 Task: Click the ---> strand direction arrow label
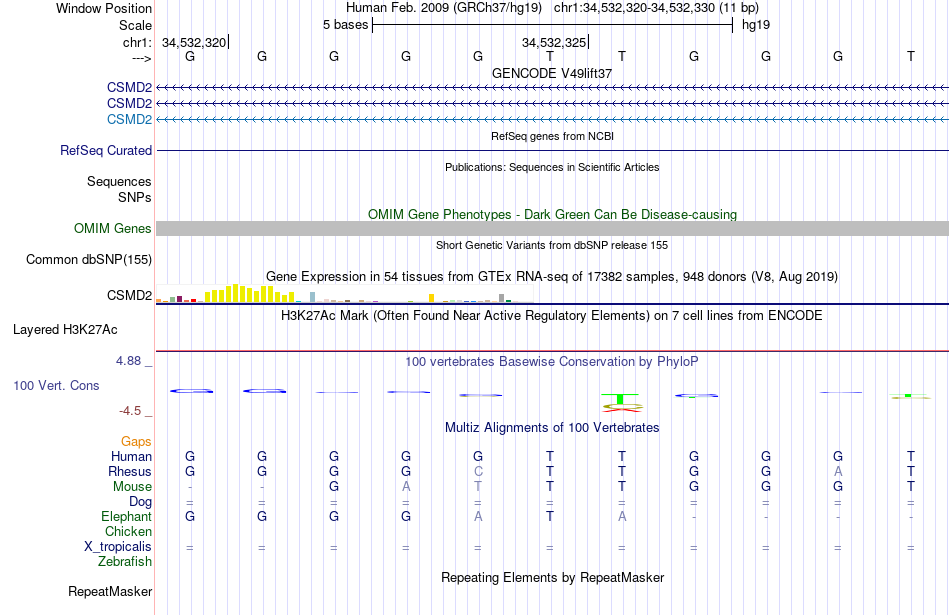[x=142, y=58]
